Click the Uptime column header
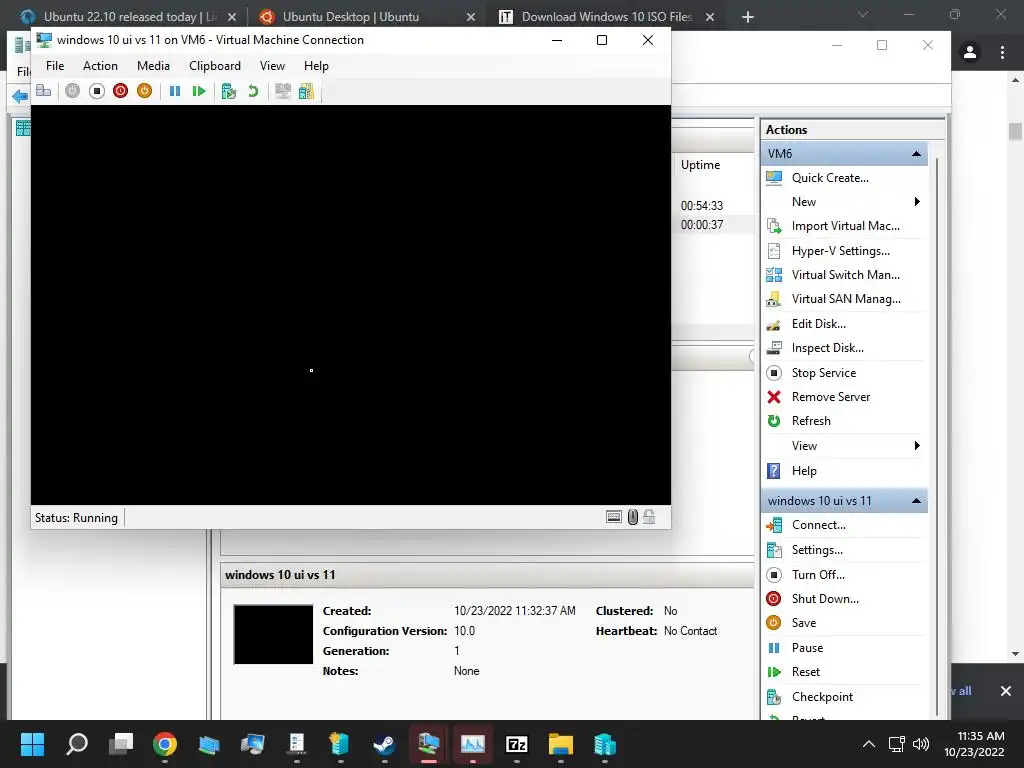Image resolution: width=1024 pixels, height=768 pixels. [x=700, y=165]
